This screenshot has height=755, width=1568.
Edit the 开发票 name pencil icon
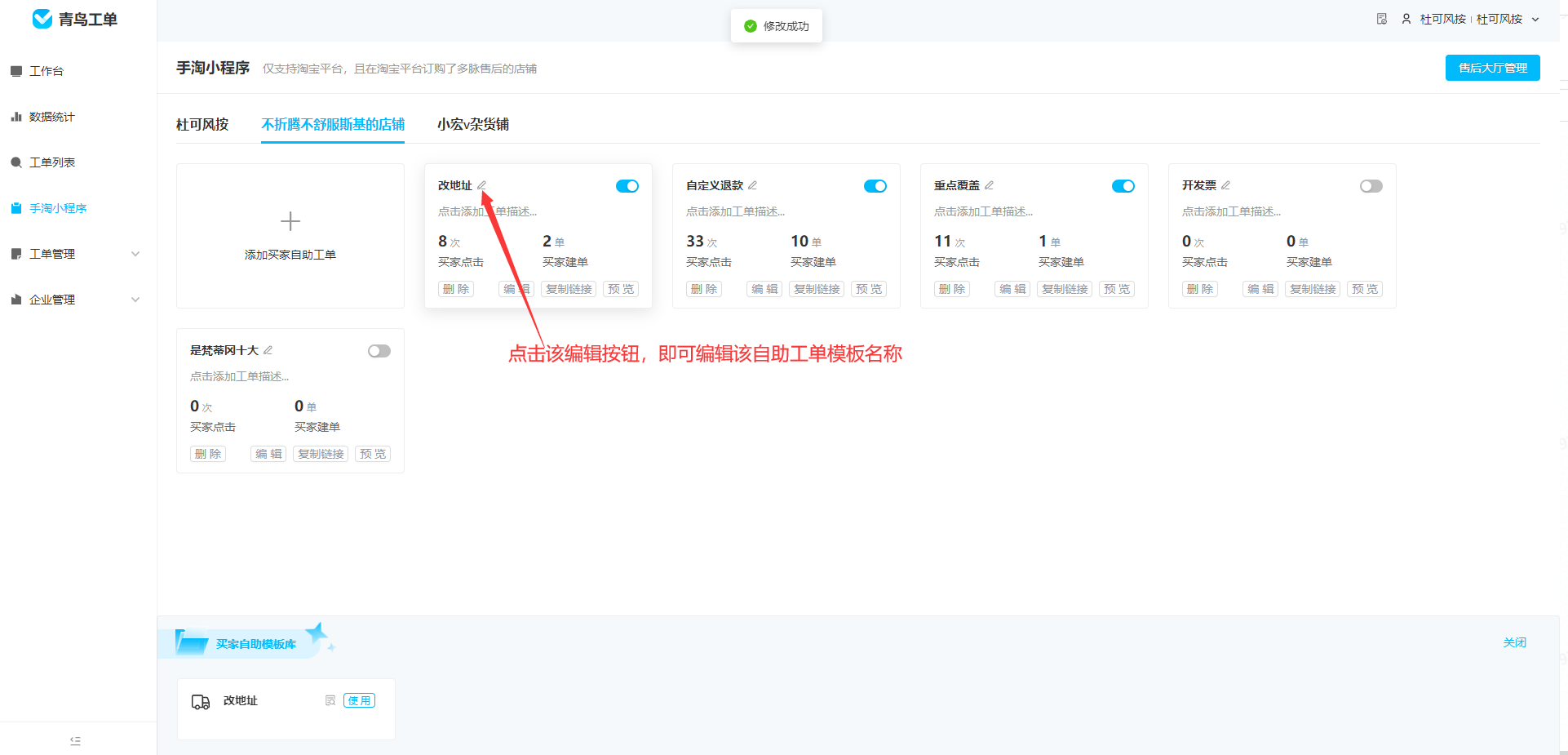(1226, 185)
